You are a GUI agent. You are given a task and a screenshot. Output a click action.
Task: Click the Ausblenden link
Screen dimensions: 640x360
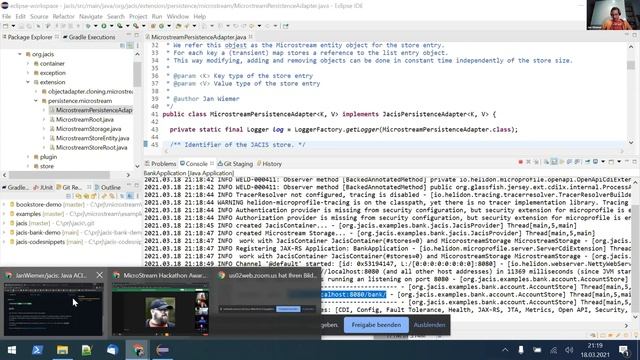tap(429, 325)
